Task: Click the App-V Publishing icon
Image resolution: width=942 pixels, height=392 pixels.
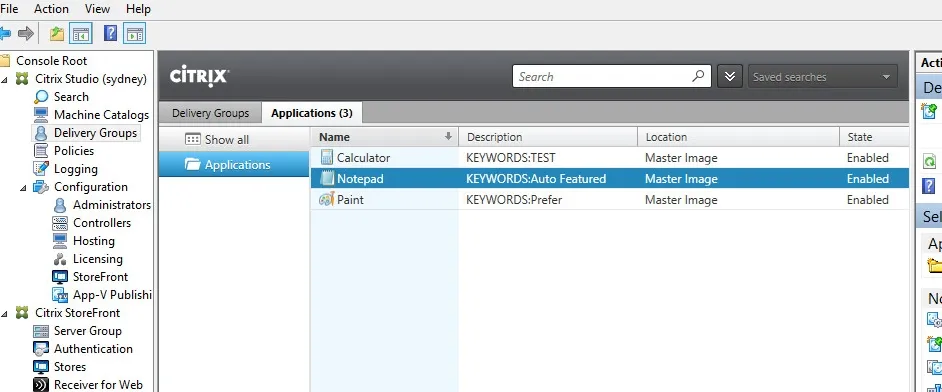Action: point(59,295)
